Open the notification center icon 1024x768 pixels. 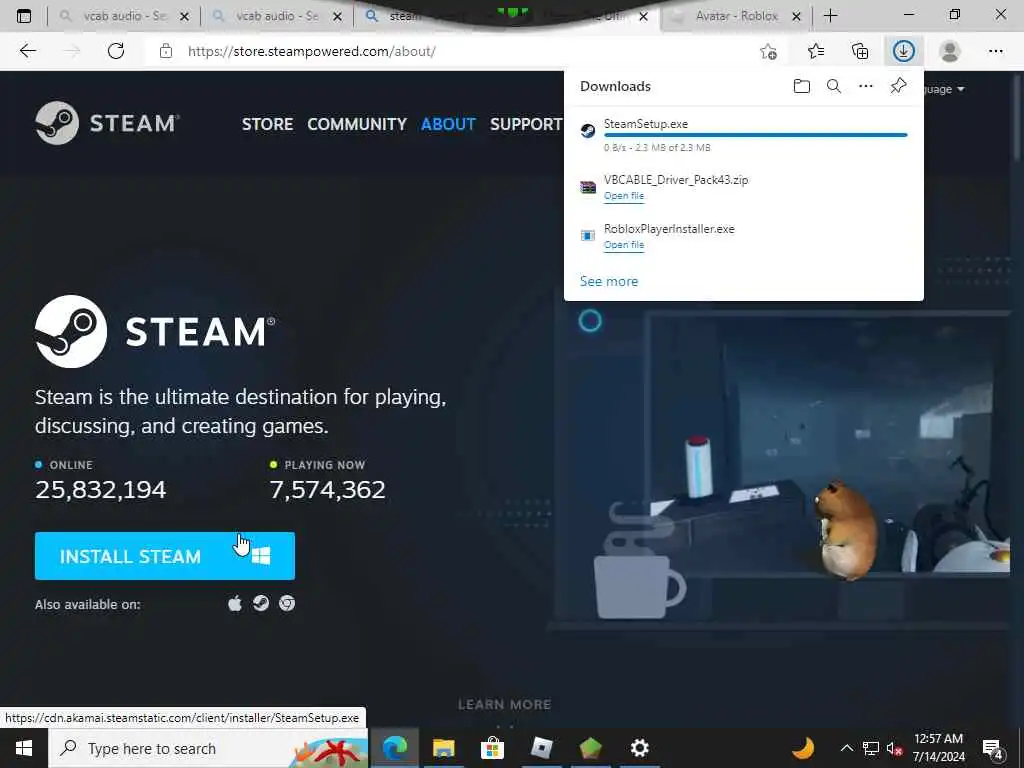click(993, 749)
